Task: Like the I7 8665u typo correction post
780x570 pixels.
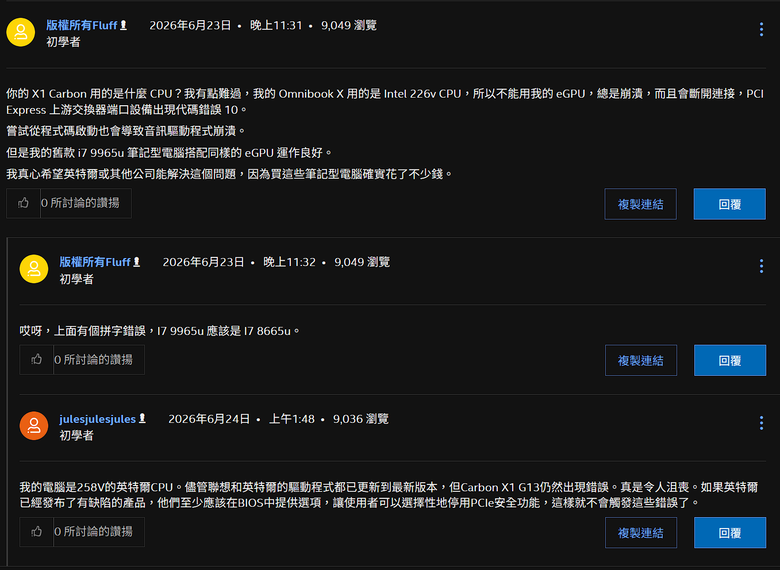Action: (36, 360)
